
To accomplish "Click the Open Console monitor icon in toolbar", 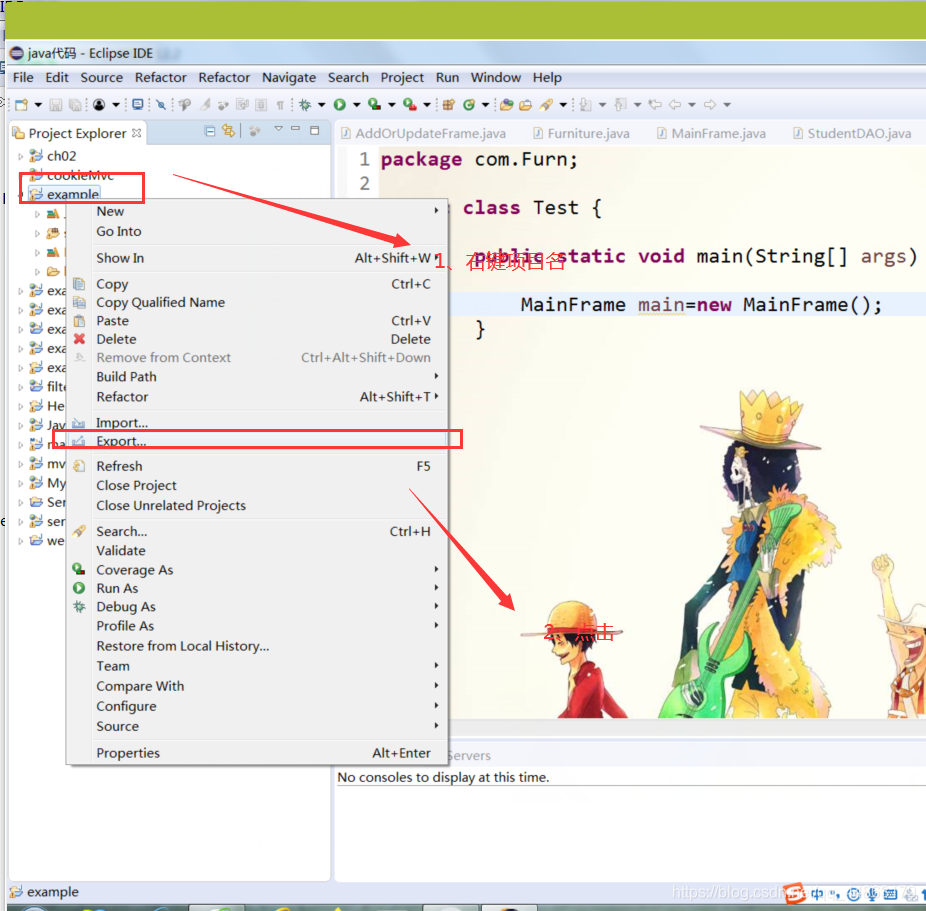I will [x=138, y=104].
